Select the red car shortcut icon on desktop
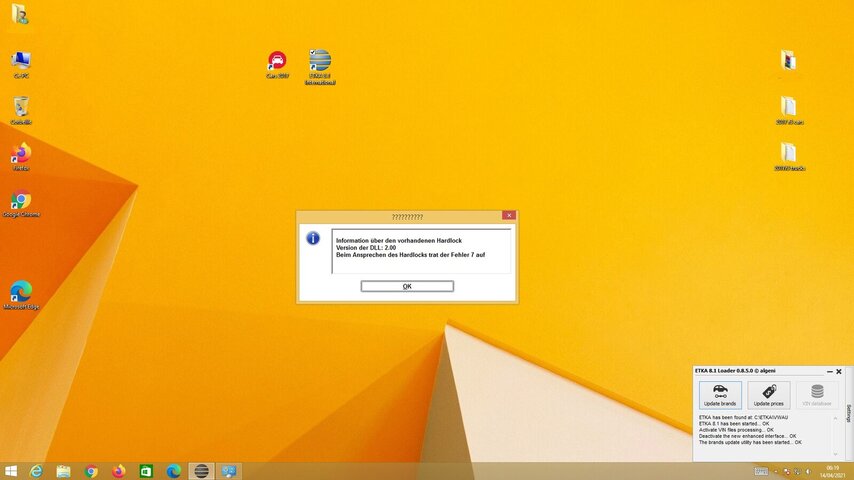 [x=277, y=64]
